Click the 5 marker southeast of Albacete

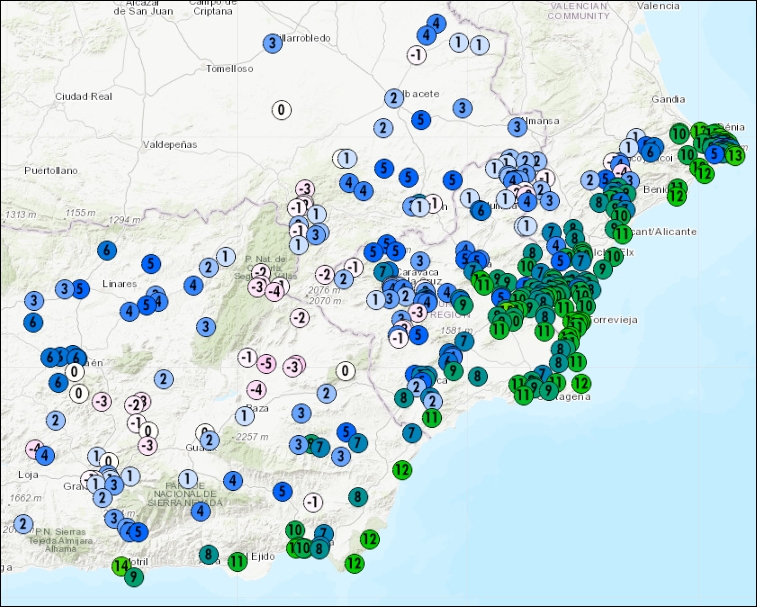421,119
